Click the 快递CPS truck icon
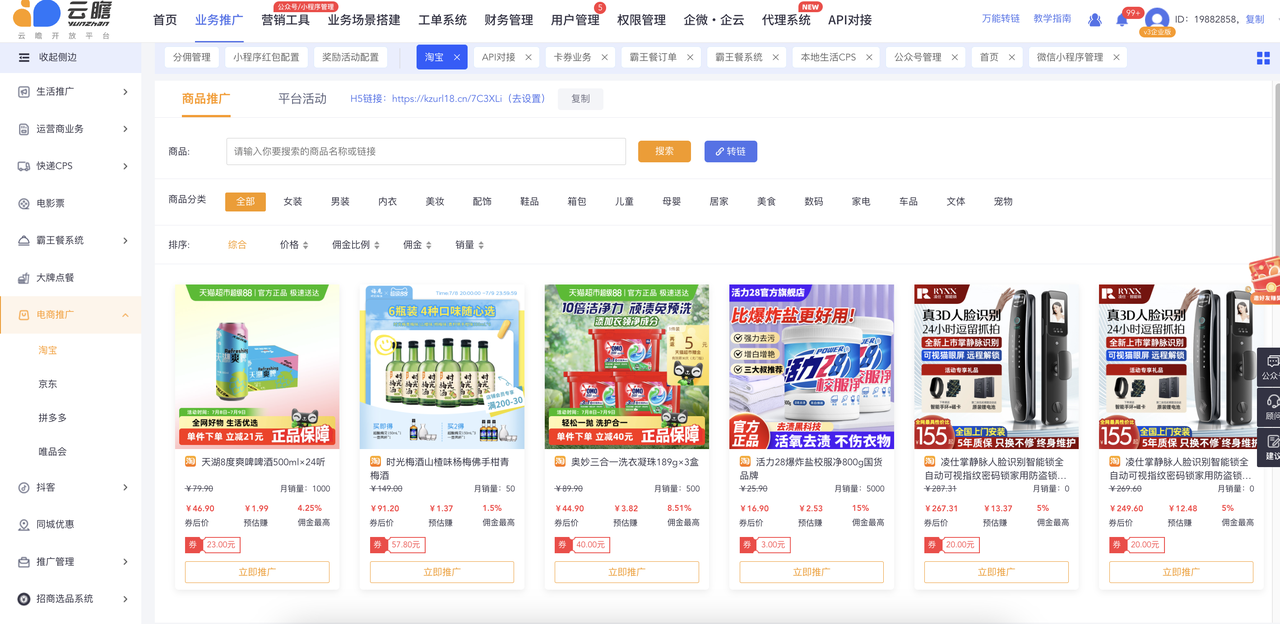Screen dimensions: 1280x624 coord(24,166)
